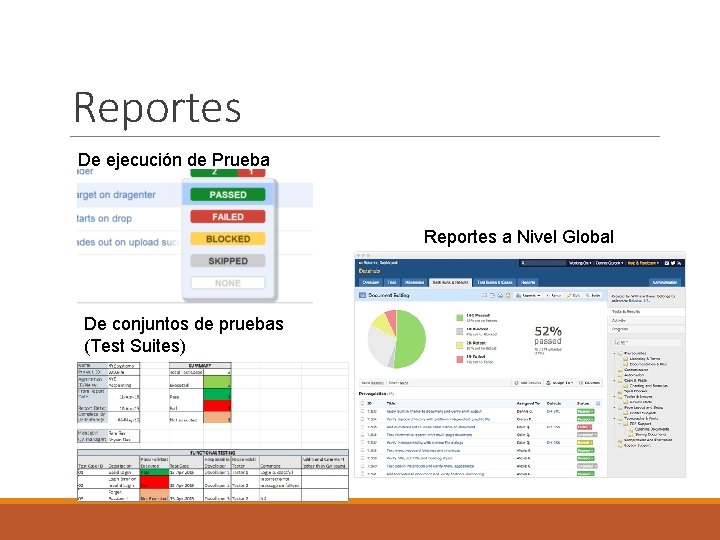Select Licensing & Terms in the tree
This screenshot has height=540, width=720.
click(x=645, y=359)
